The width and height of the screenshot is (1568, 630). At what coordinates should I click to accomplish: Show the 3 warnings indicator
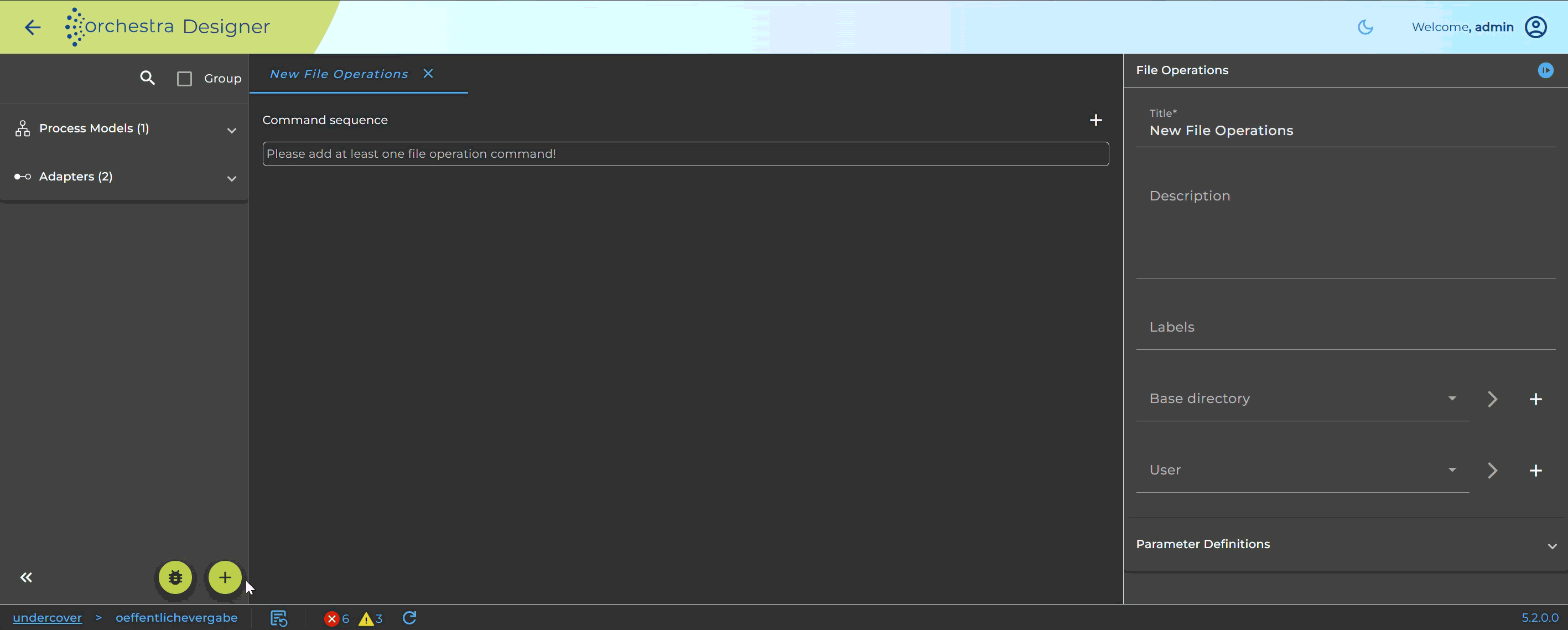tap(371, 618)
